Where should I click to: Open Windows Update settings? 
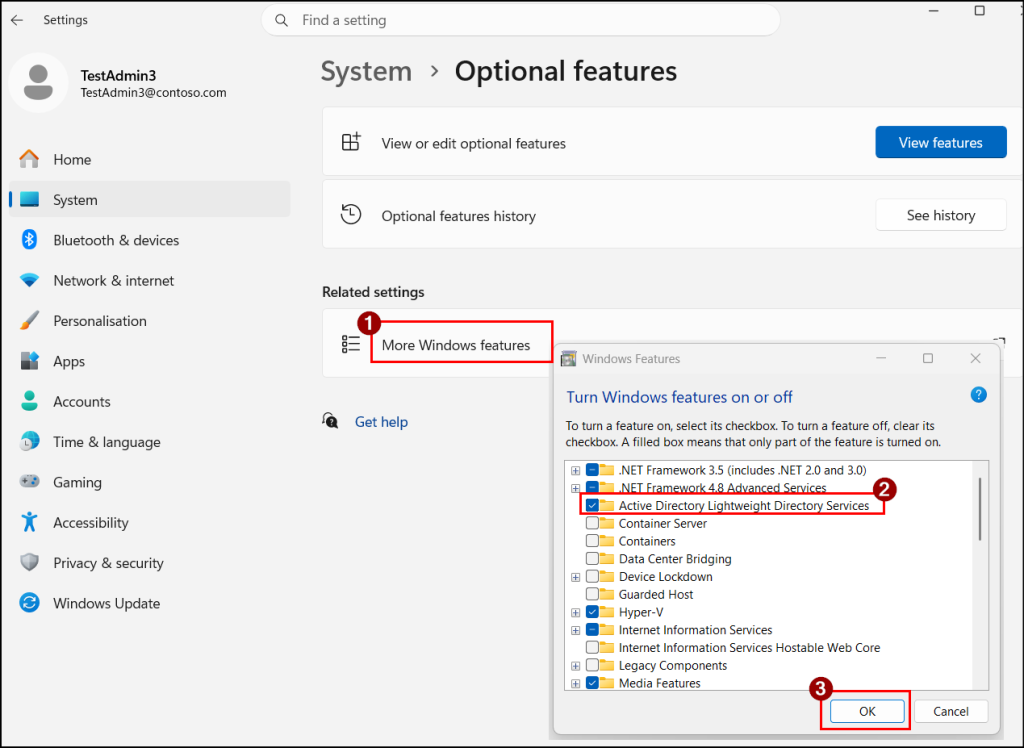click(108, 603)
